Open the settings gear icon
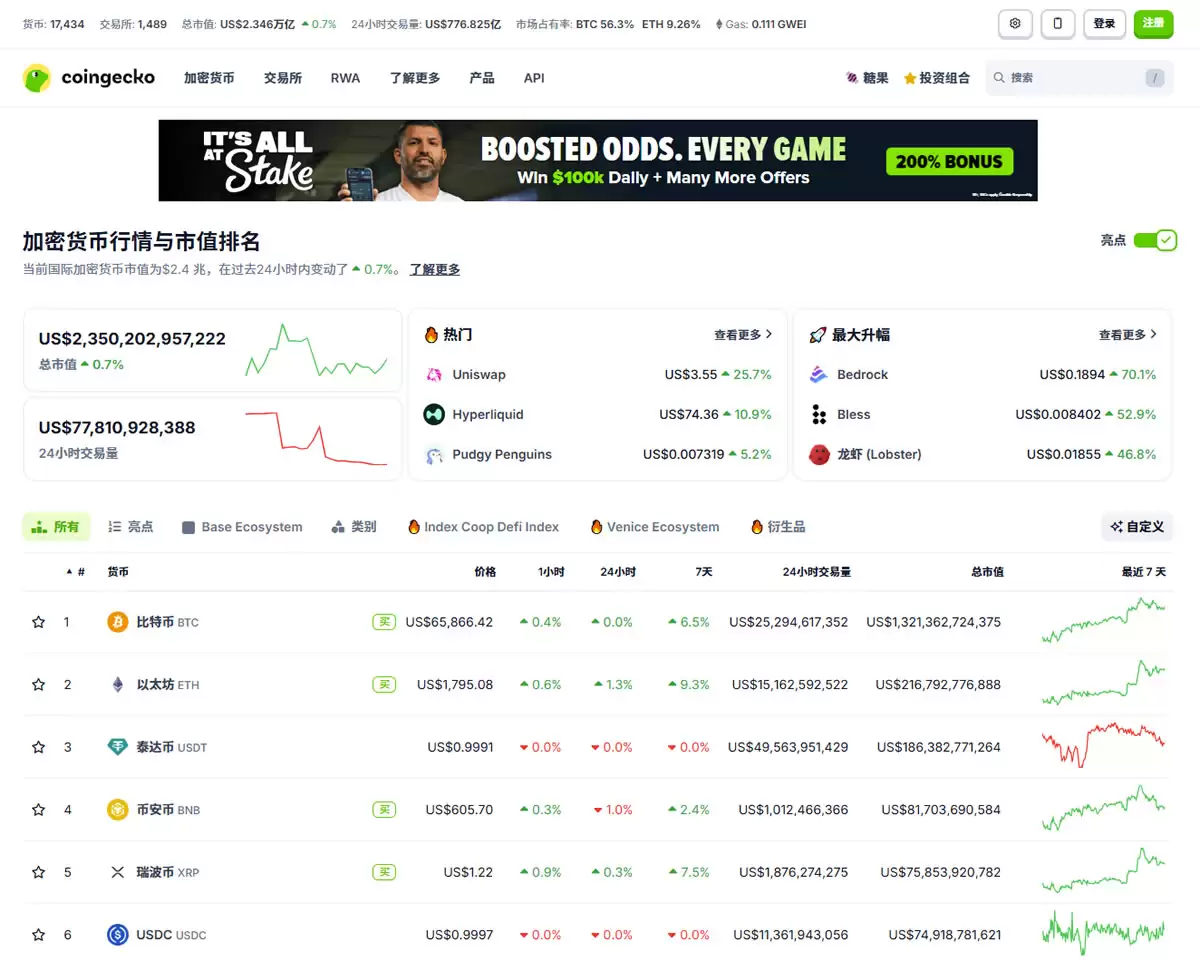 pyautogui.click(x=1015, y=23)
